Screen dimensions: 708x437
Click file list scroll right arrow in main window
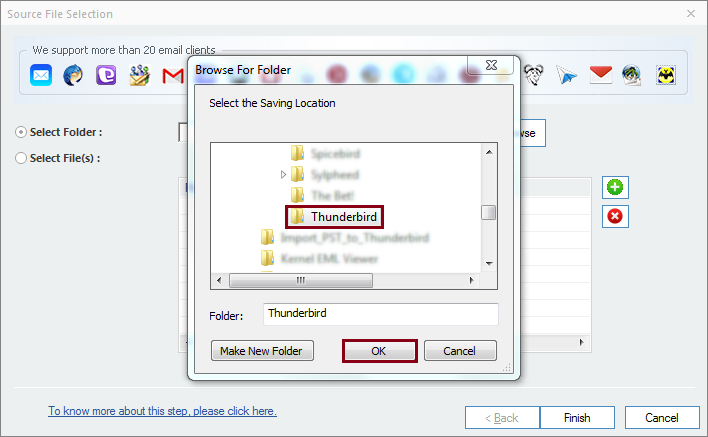(582, 342)
